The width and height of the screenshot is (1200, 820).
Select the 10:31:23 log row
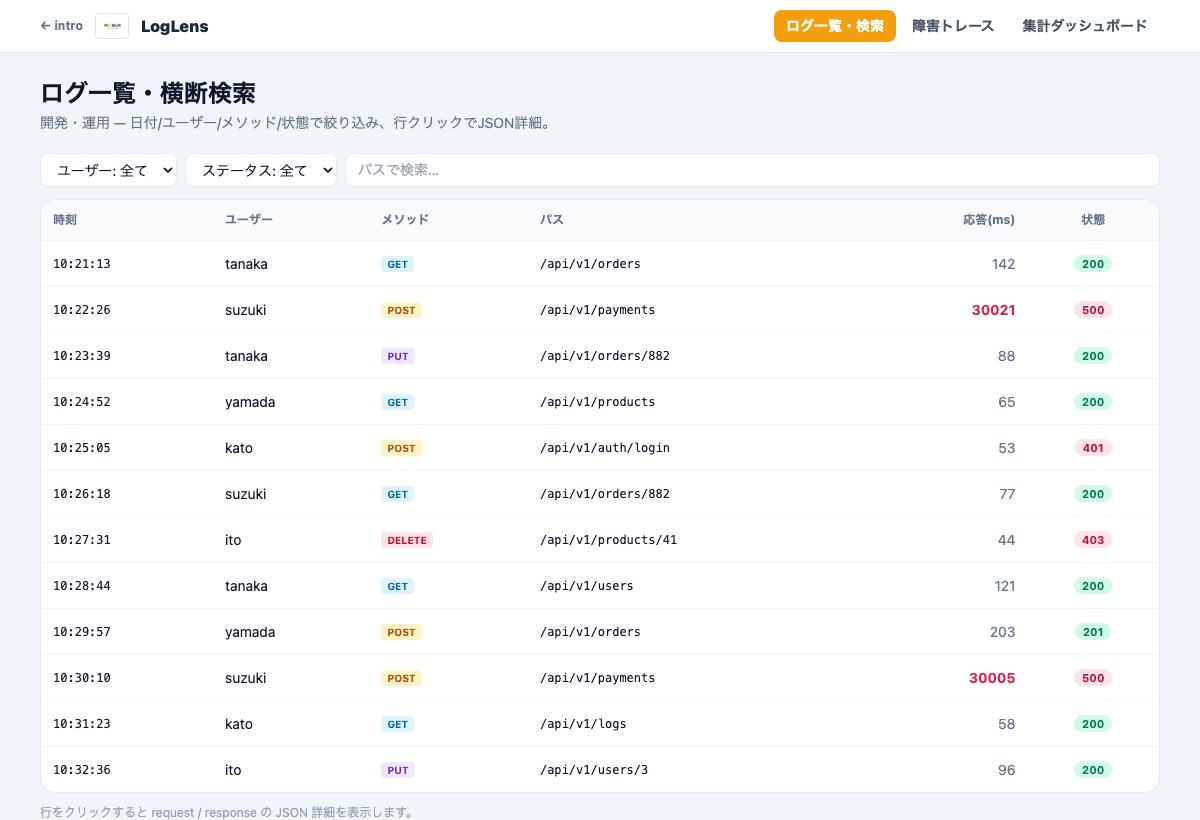pos(600,724)
